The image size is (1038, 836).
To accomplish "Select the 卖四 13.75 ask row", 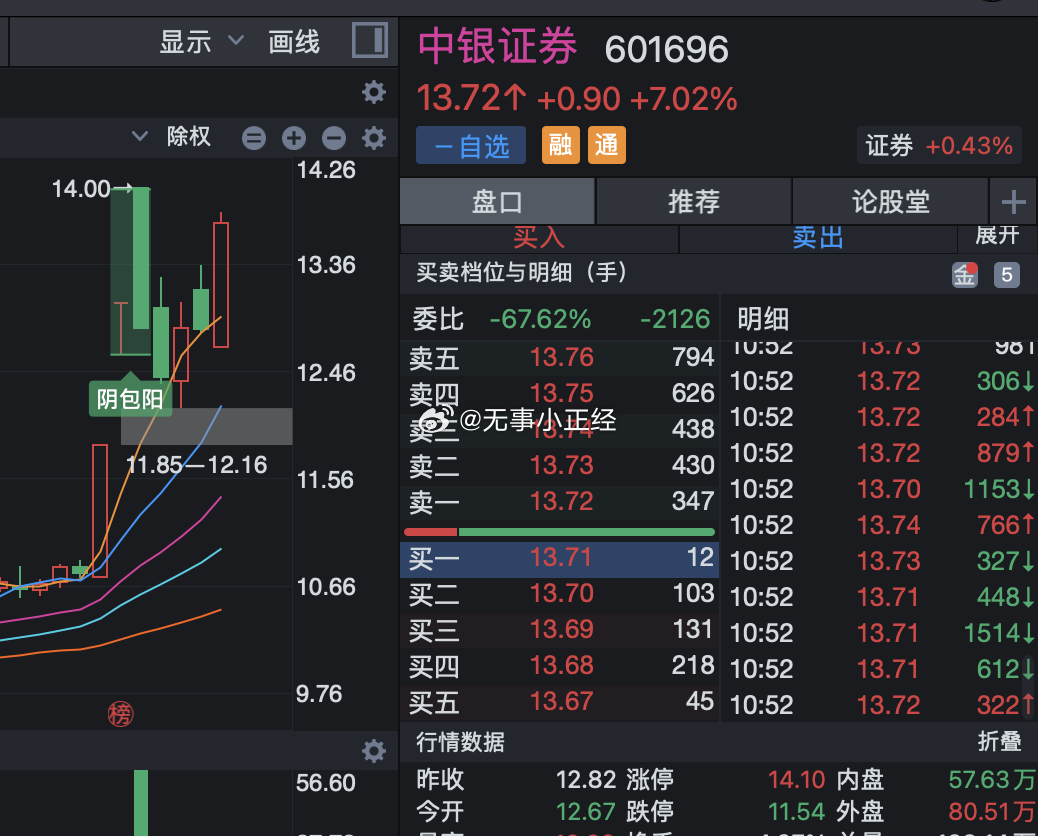I will 559,394.
